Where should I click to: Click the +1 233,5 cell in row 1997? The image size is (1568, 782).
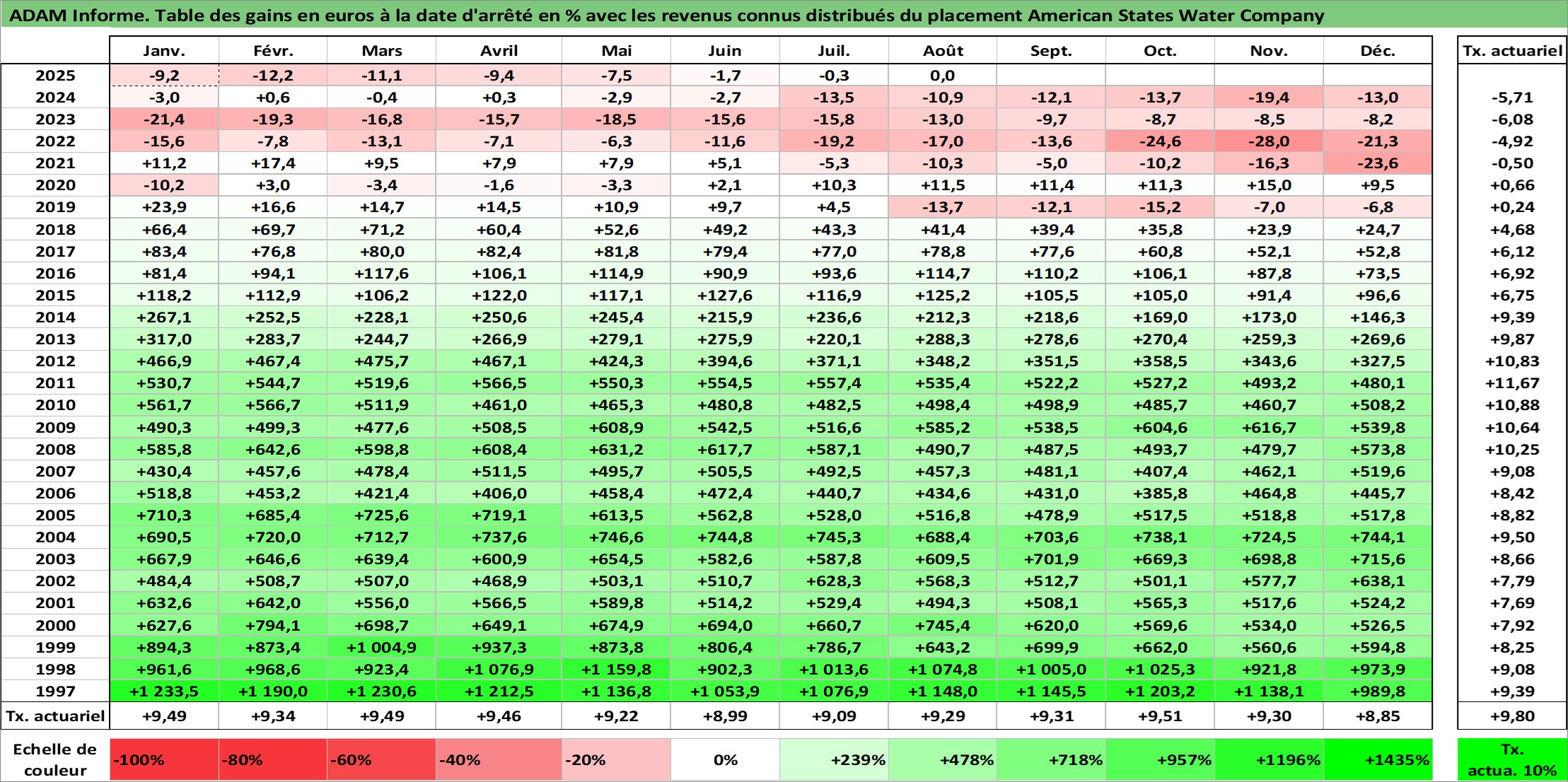164,691
